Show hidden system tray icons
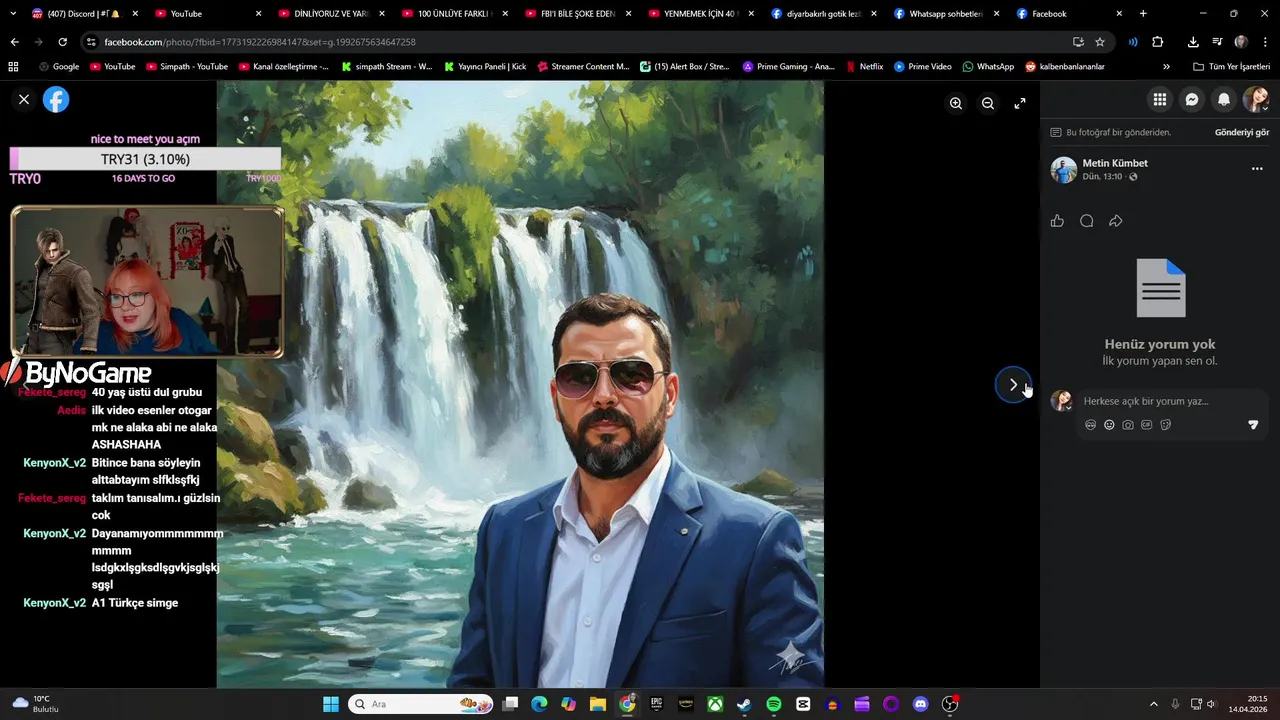Image resolution: width=1280 pixels, height=720 pixels. 1153,704
